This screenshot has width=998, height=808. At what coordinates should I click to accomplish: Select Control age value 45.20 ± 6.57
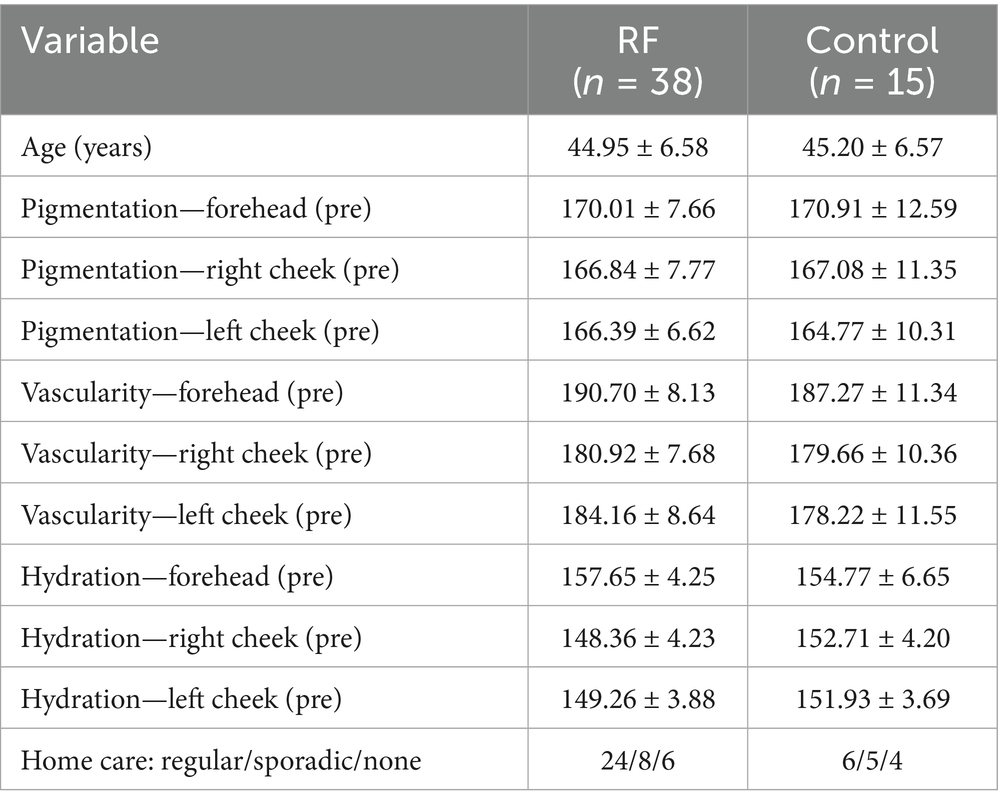point(872,148)
